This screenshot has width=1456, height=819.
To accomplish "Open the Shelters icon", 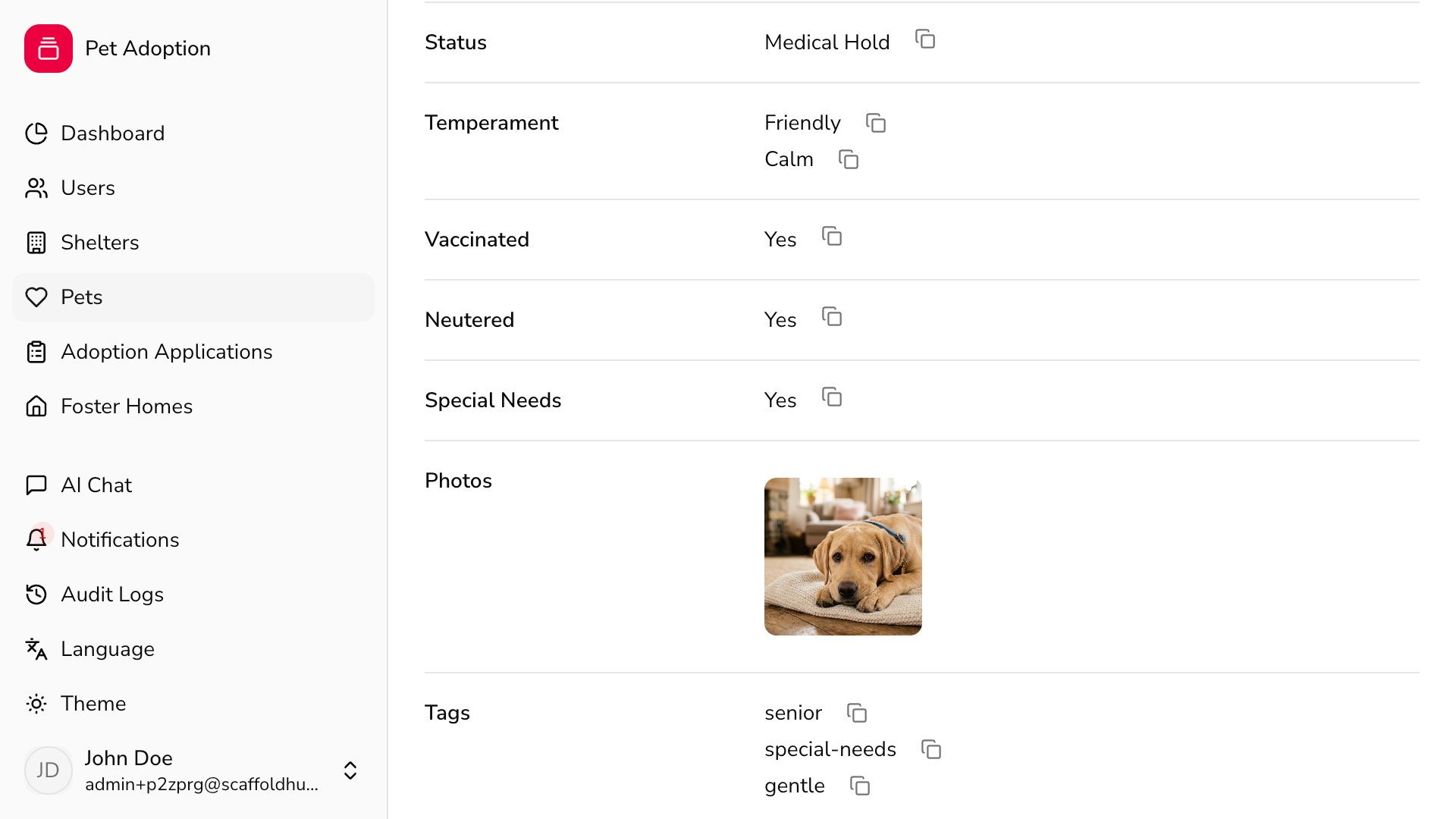I will point(36,243).
